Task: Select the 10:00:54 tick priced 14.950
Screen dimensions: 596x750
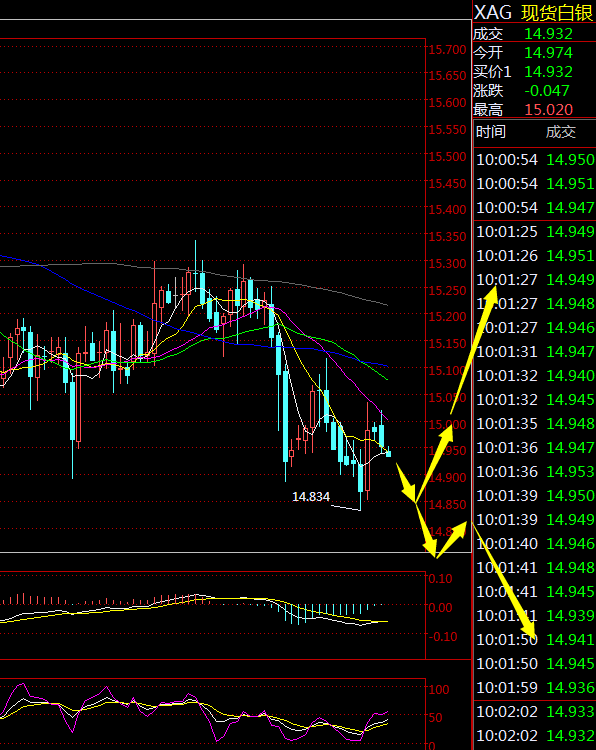Action: [535, 160]
